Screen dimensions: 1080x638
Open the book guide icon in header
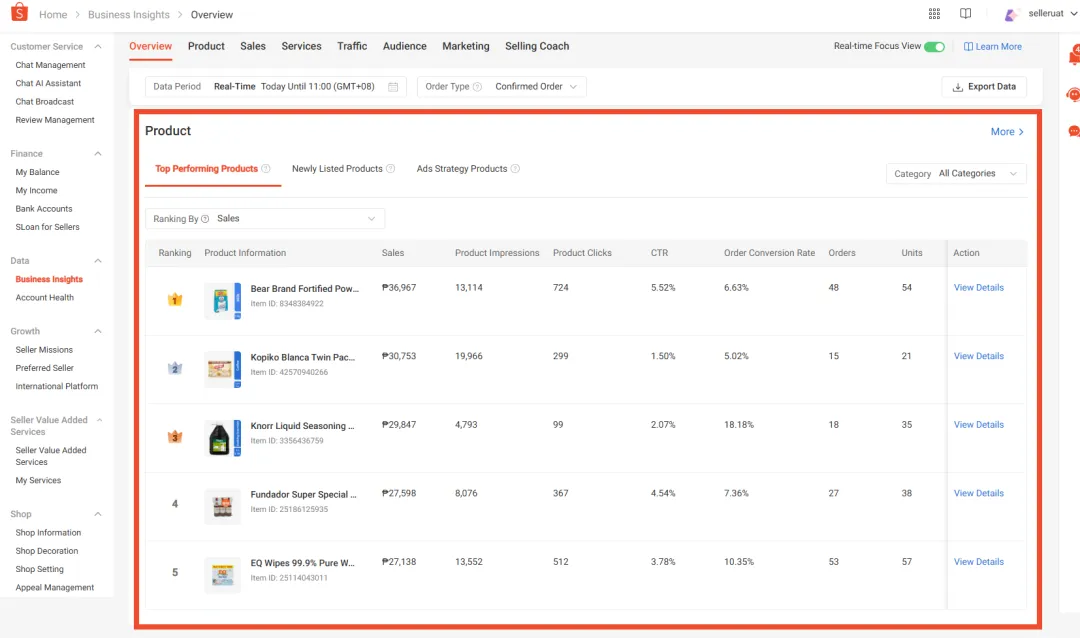(965, 14)
